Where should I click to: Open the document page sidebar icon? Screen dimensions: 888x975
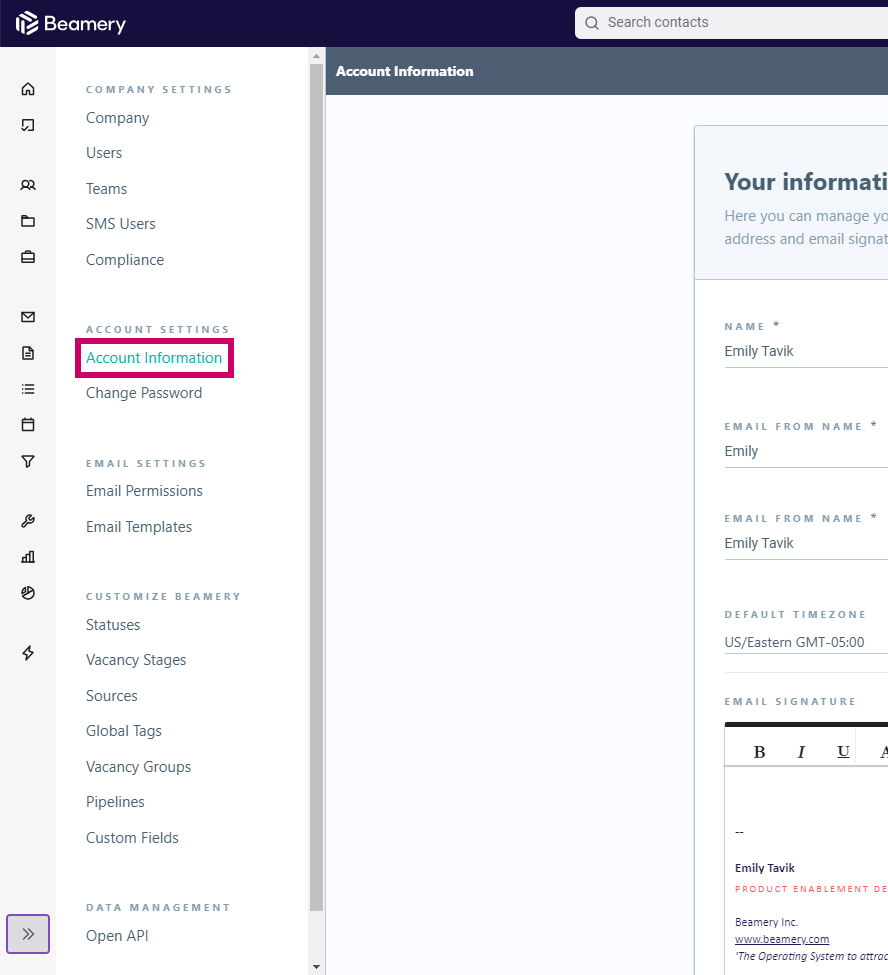pyautogui.click(x=28, y=353)
